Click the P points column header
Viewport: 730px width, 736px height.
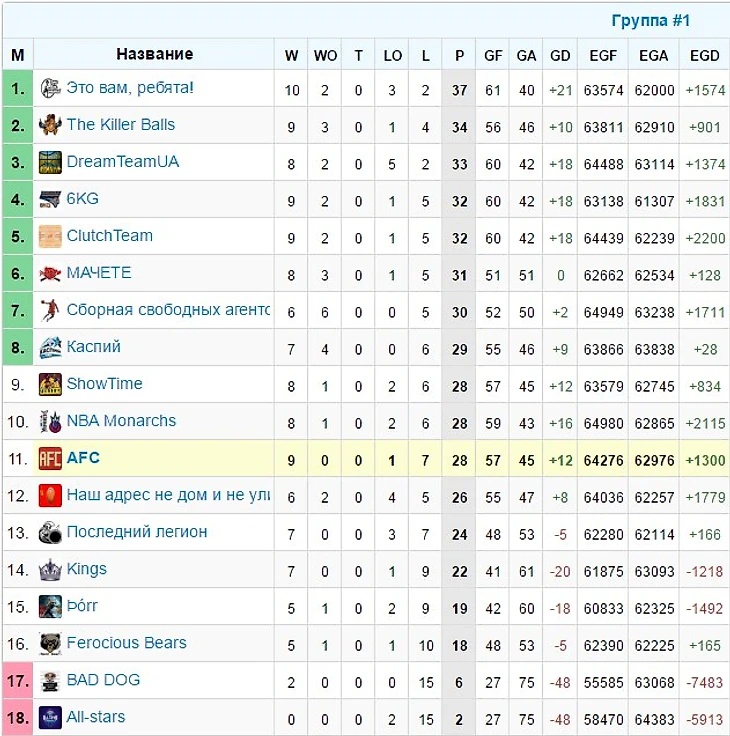click(x=459, y=56)
